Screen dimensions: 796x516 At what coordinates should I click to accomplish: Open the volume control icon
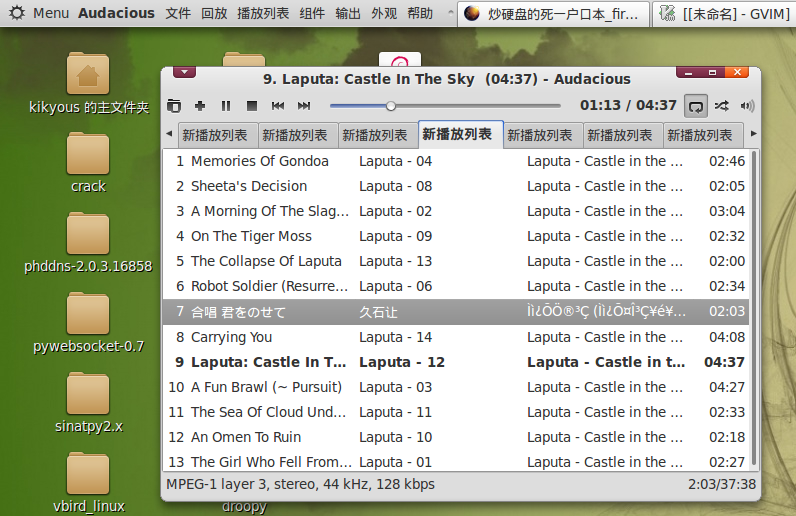(747, 106)
